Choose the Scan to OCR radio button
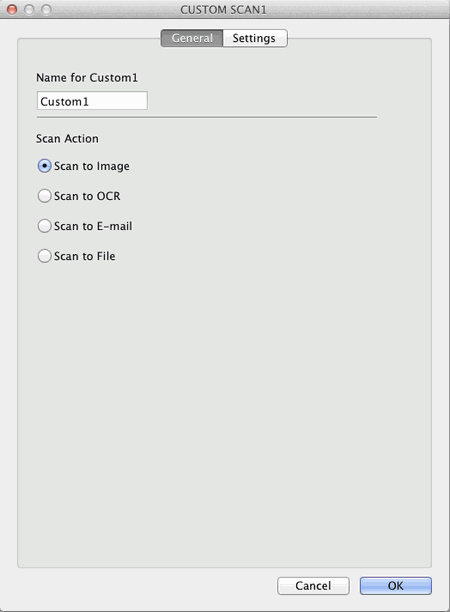This screenshot has height=612, width=450. click(44, 196)
